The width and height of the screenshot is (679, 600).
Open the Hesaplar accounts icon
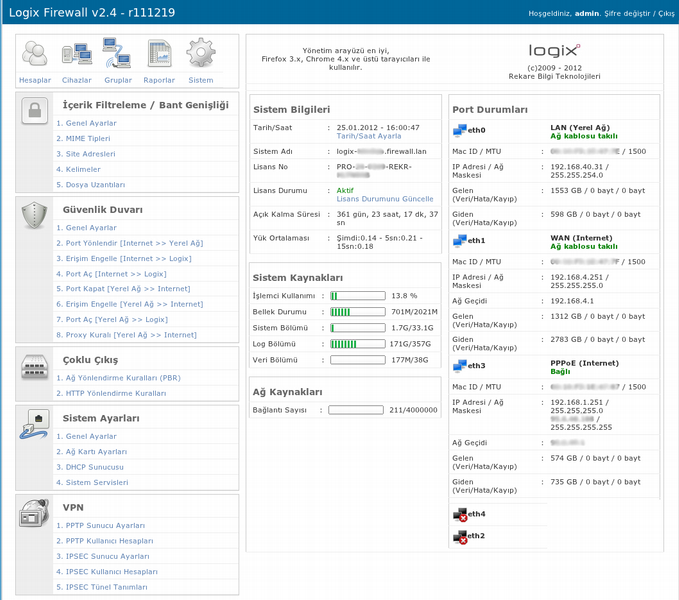[x=35, y=54]
